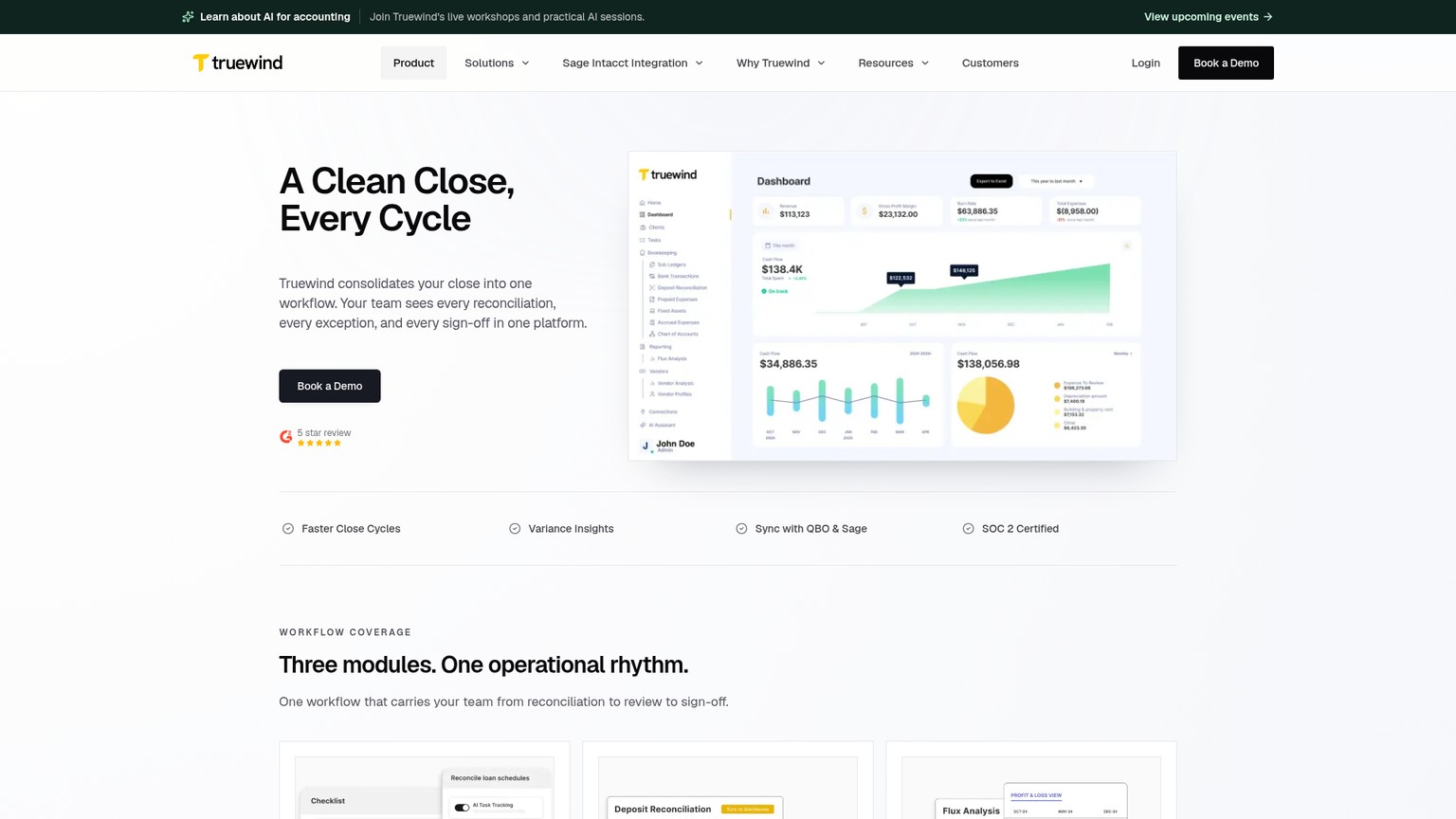Click the dollar icon in Gross Profit Margin card

click(x=864, y=211)
